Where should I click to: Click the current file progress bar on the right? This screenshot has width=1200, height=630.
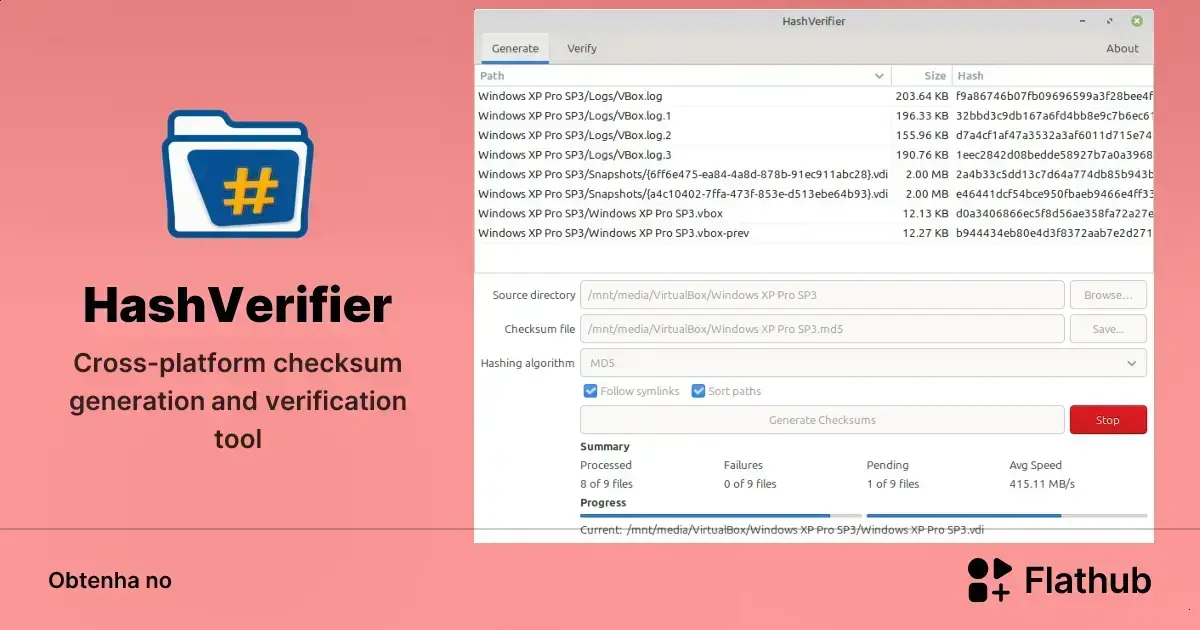(x=1007, y=516)
